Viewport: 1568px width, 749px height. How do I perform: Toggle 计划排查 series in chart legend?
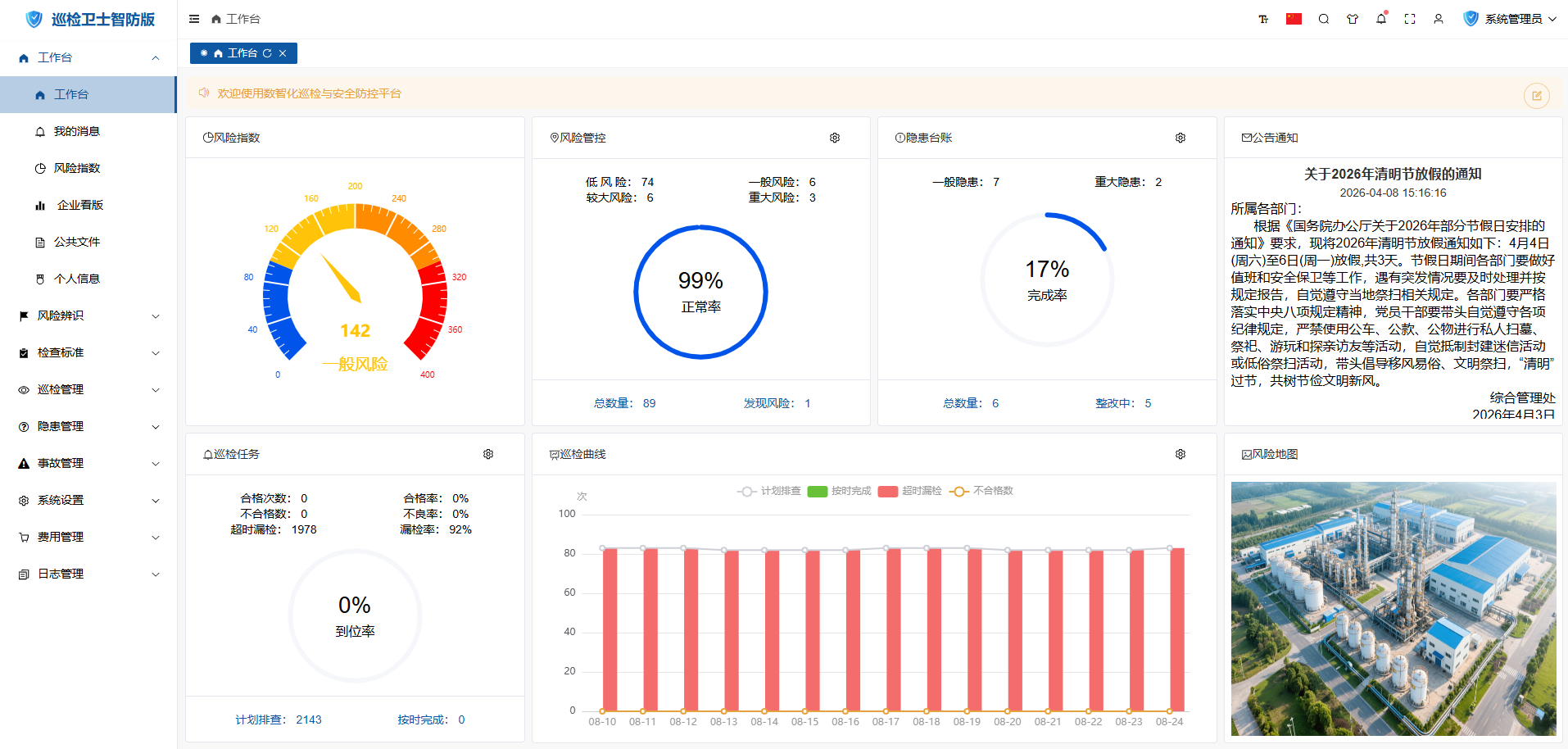pos(768,491)
